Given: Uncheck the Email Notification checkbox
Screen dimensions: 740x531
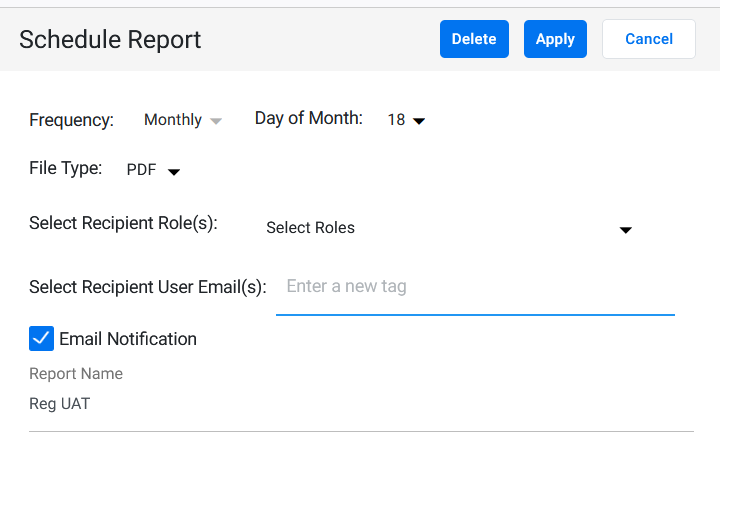Looking at the screenshot, I should pos(42,338).
